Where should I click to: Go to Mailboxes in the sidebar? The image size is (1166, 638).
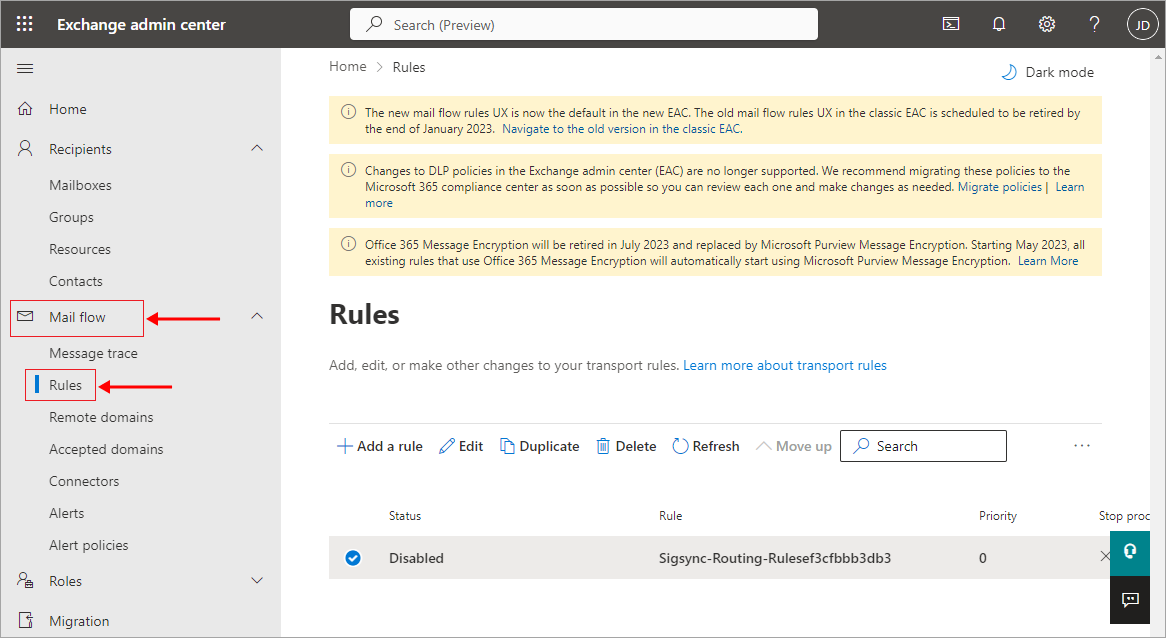(80, 185)
